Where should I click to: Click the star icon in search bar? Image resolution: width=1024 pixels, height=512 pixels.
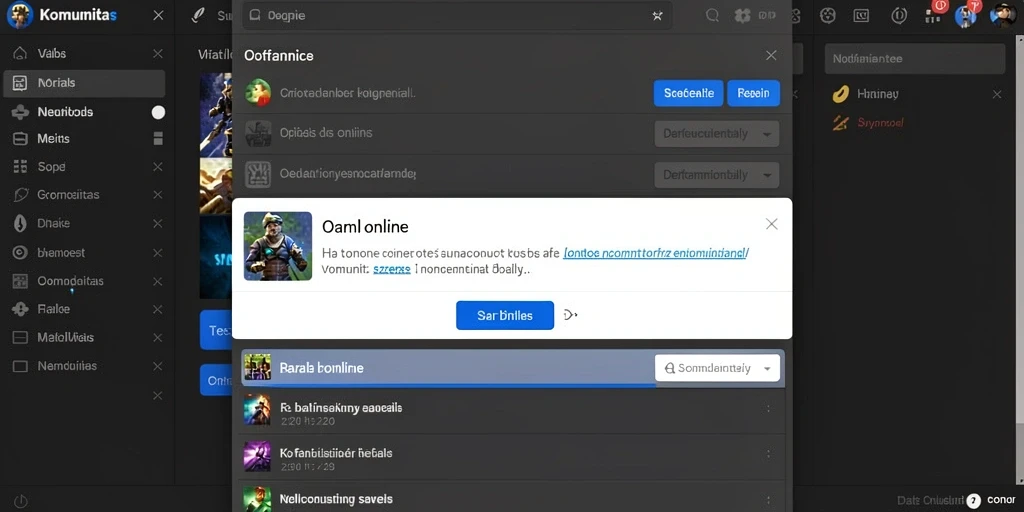(657, 16)
